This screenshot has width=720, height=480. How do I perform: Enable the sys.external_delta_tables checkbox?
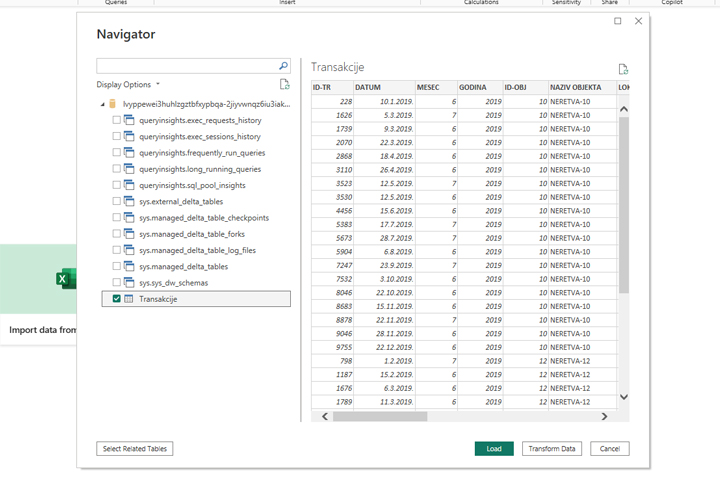(117, 202)
